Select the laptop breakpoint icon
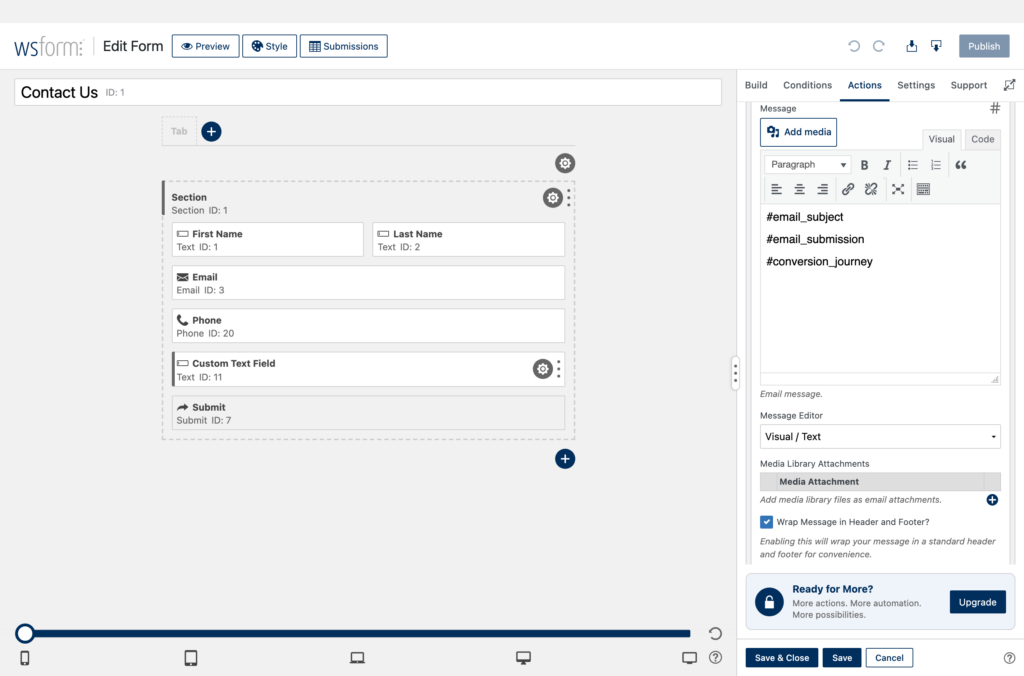This screenshot has height=676, width=1024. 357,658
